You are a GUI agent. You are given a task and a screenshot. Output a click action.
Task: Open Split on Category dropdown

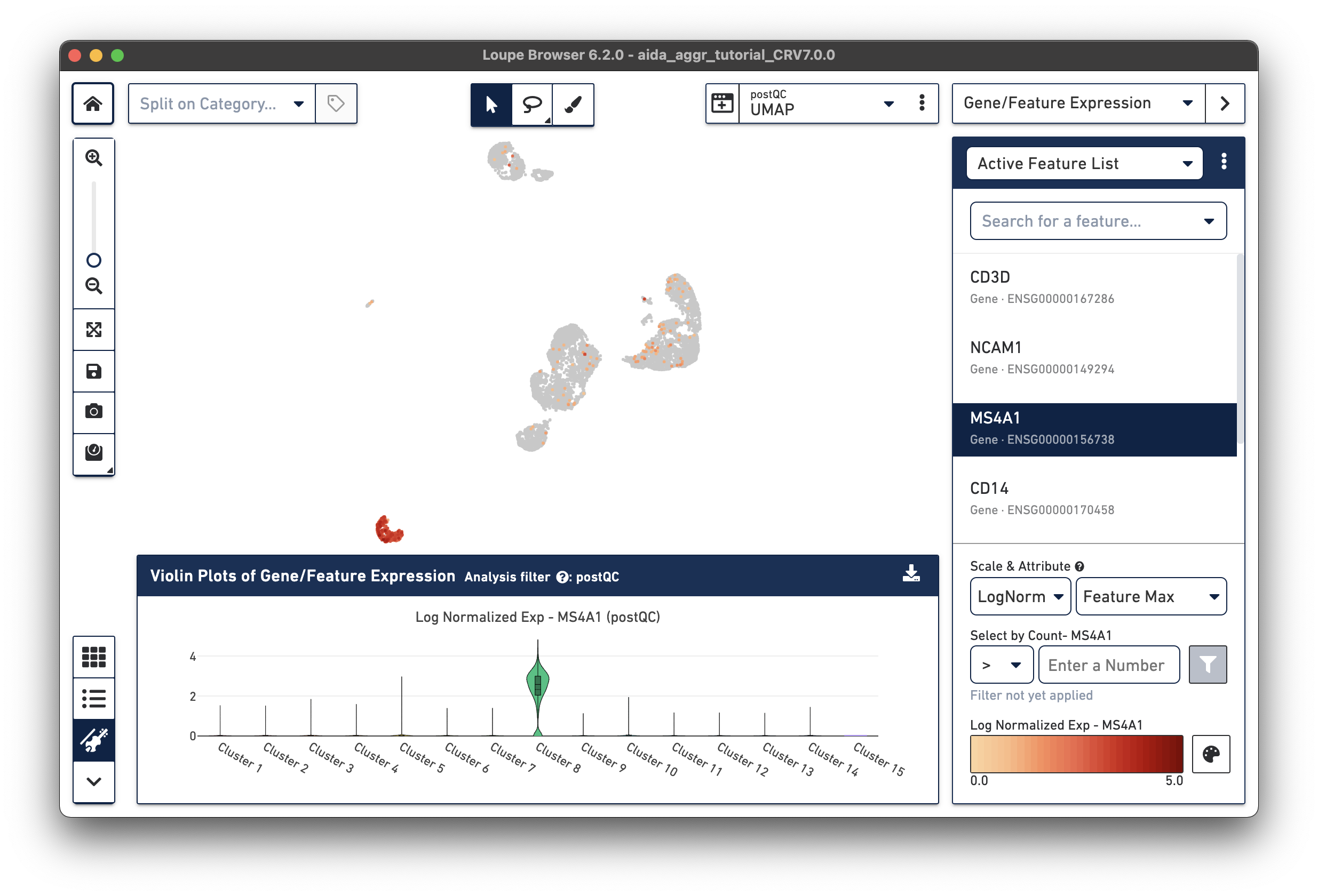pyautogui.click(x=222, y=103)
